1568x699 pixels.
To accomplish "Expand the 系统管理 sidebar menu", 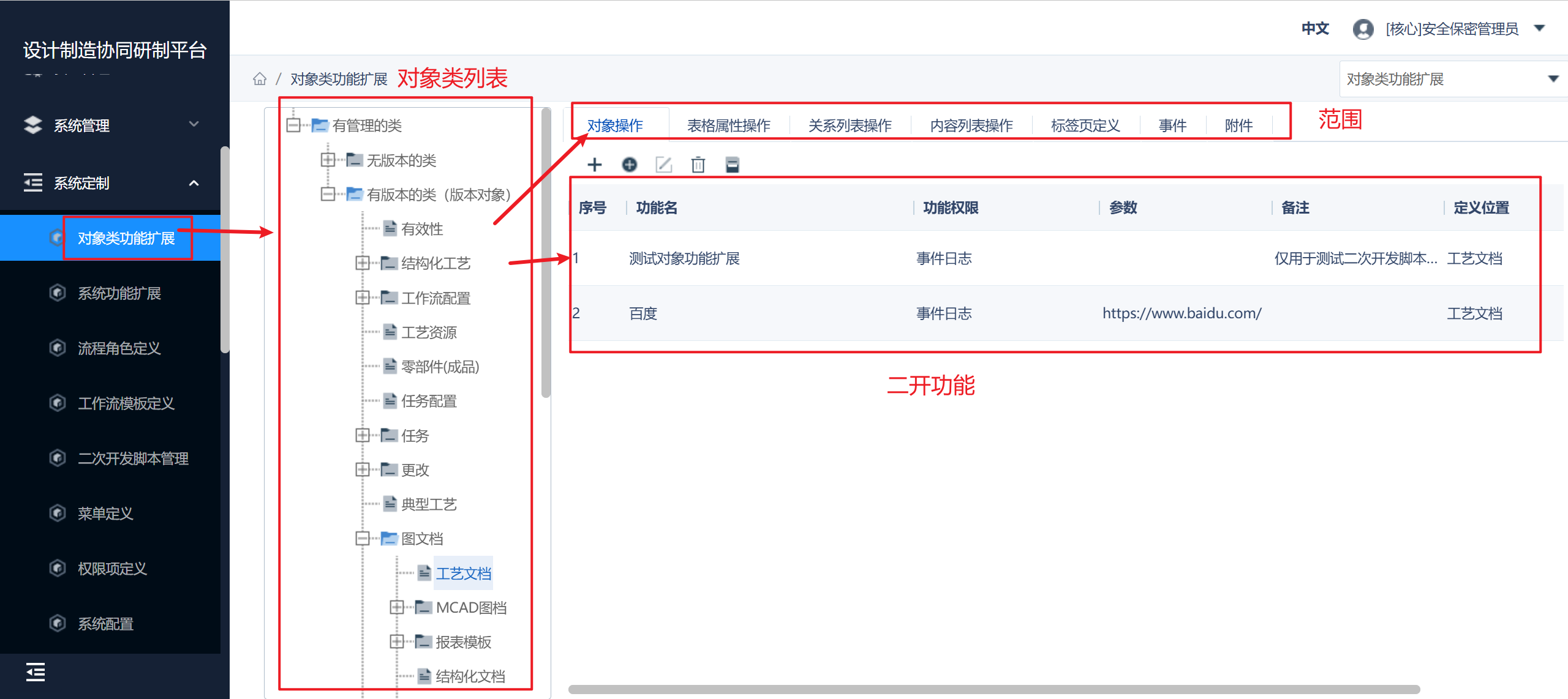I will click(110, 125).
